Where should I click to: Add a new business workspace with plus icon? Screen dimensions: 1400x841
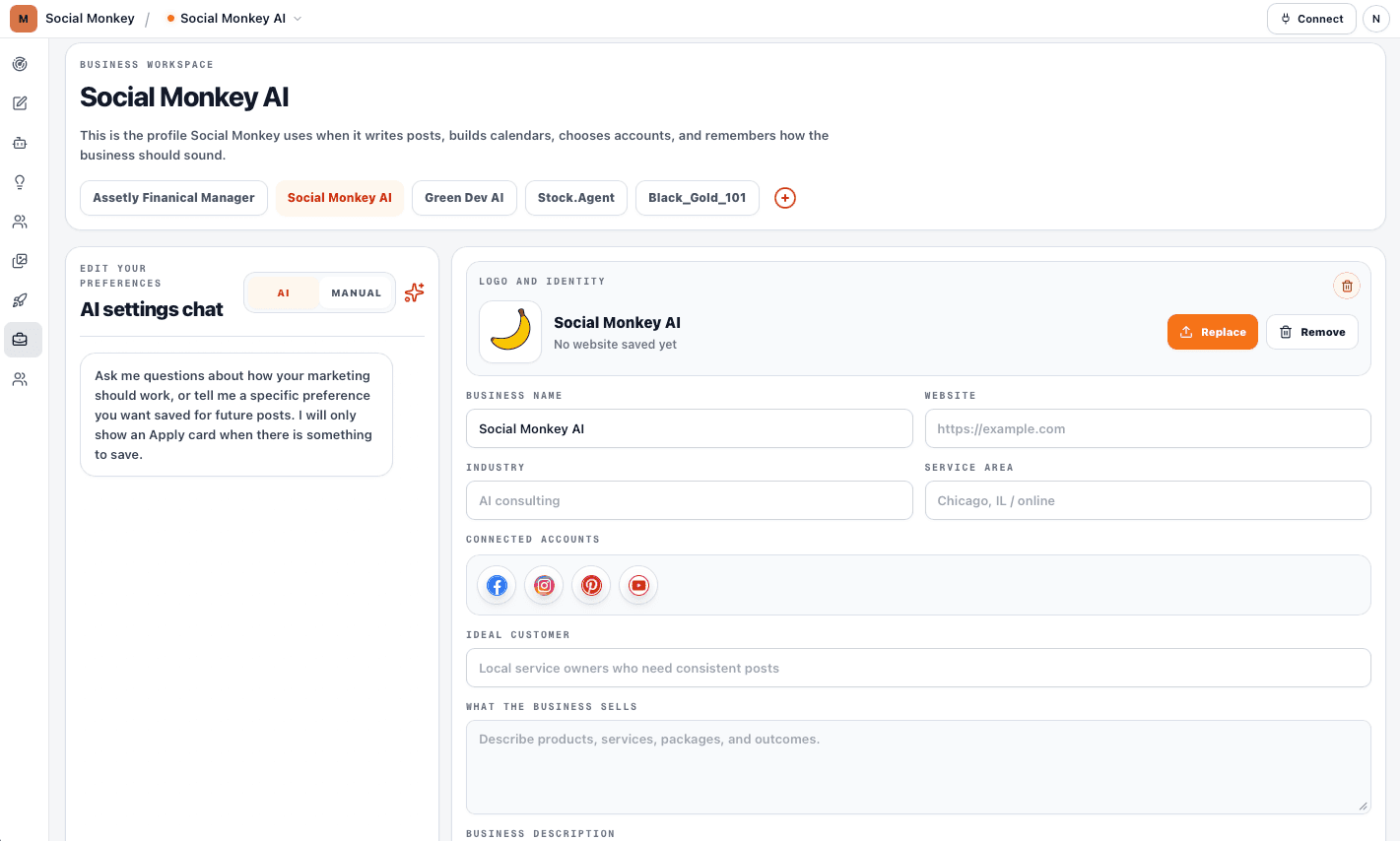point(785,198)
